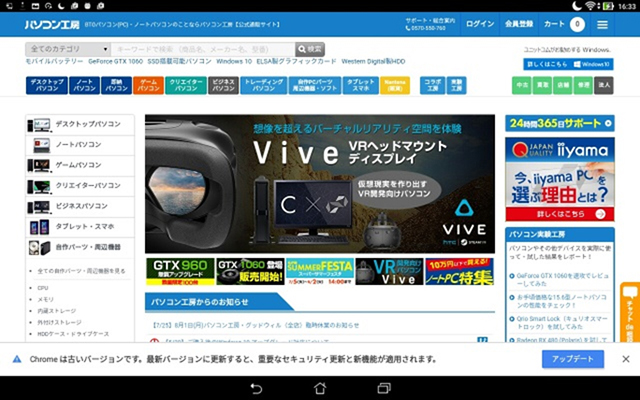Click the arrow icon on 24時間365日サポート banner

pos(608,123)
